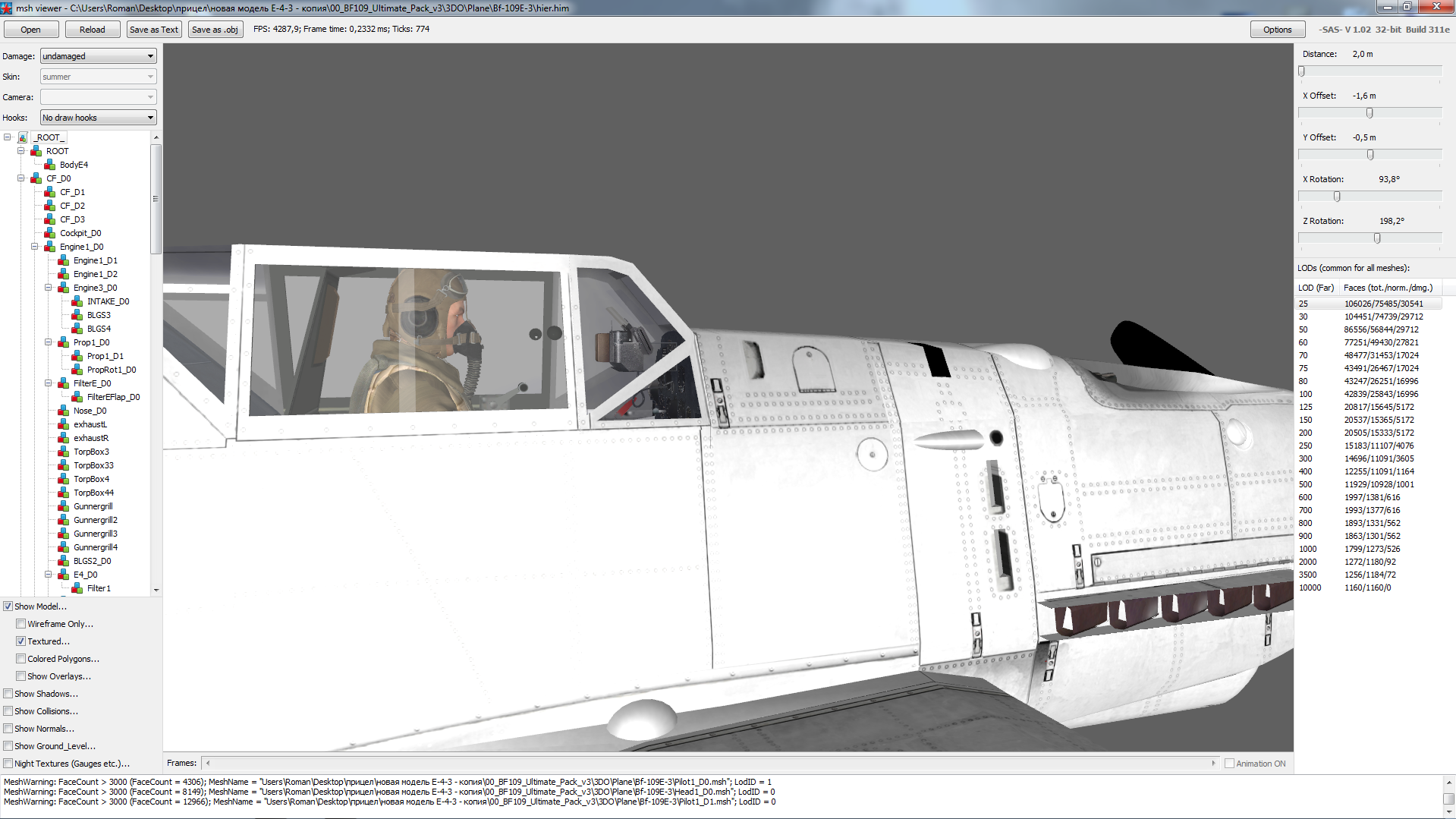The height and width of the screenshot is (819, 1456).
Task: Click the Gunnergrill mesh icon
Action: click(64, 506)
